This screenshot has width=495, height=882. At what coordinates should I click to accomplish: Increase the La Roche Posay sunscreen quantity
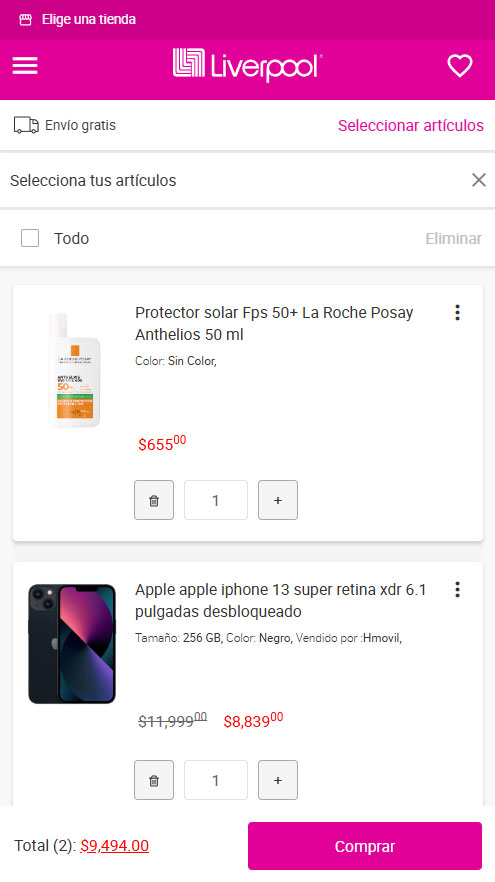278,500
